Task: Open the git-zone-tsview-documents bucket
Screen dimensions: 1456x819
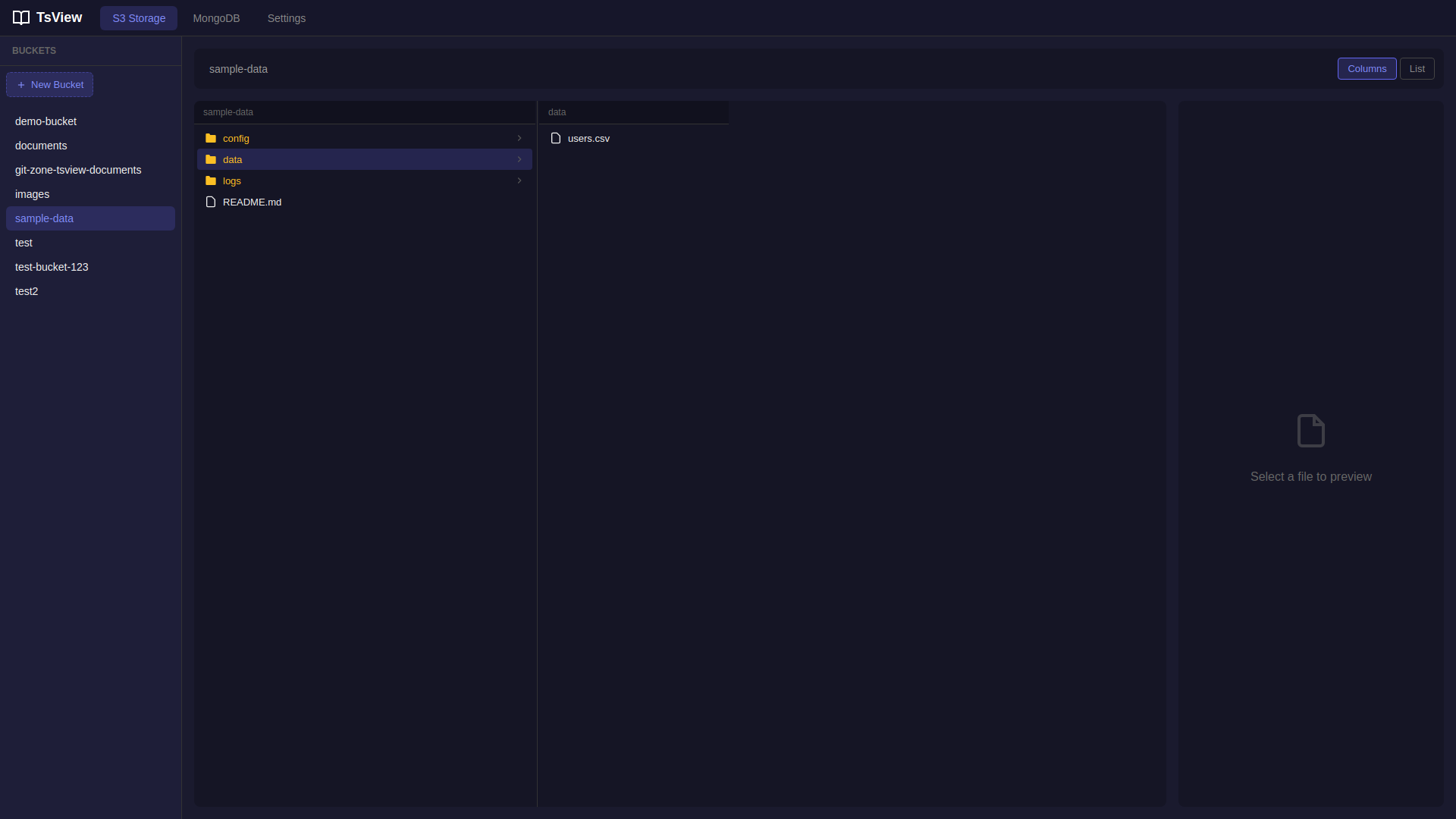Action: tap(78, 170)
